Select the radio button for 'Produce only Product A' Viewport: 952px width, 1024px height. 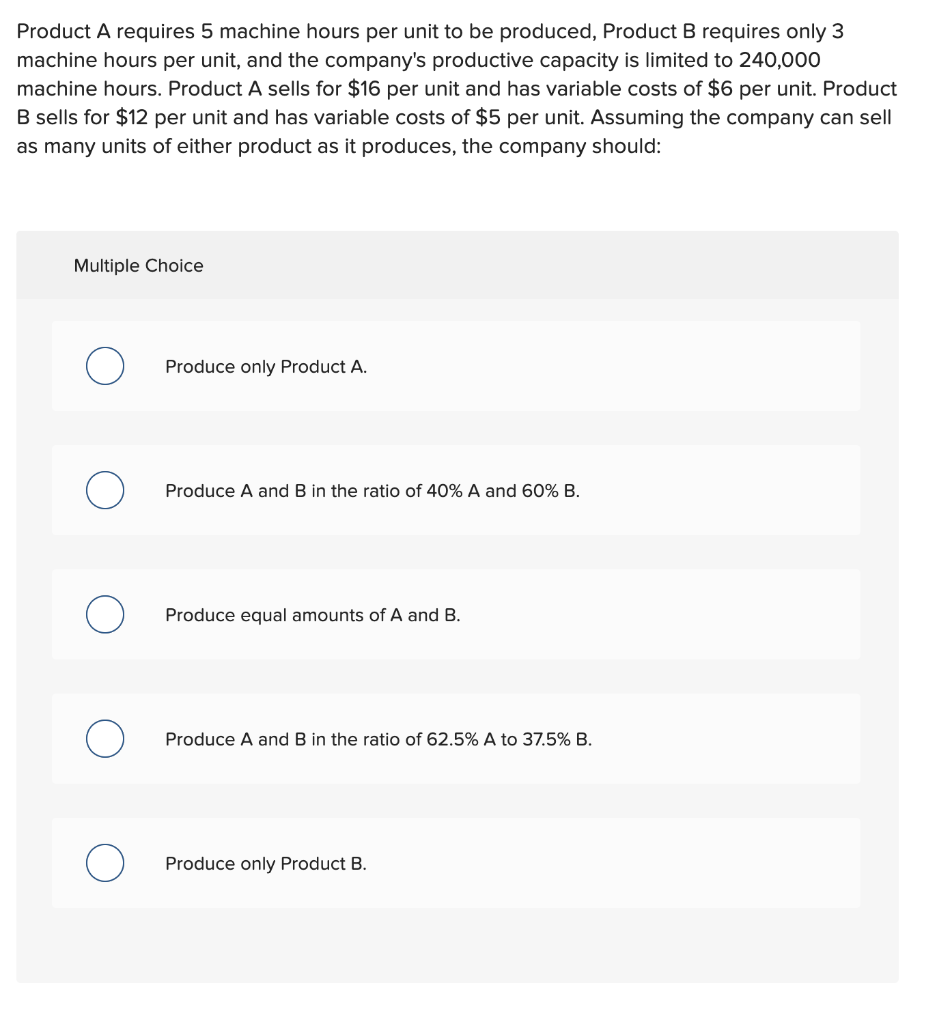104,366
